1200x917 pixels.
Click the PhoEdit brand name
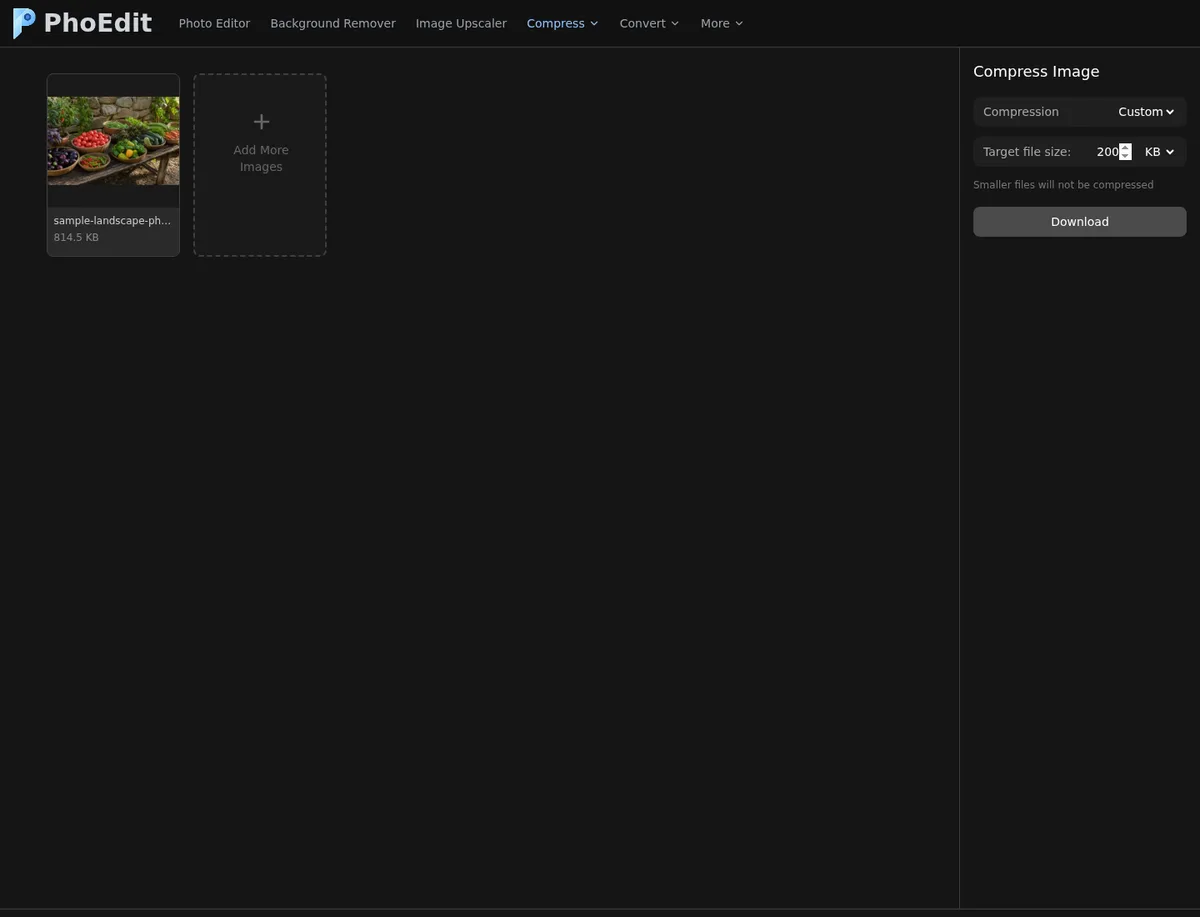(x=98, y=23)
